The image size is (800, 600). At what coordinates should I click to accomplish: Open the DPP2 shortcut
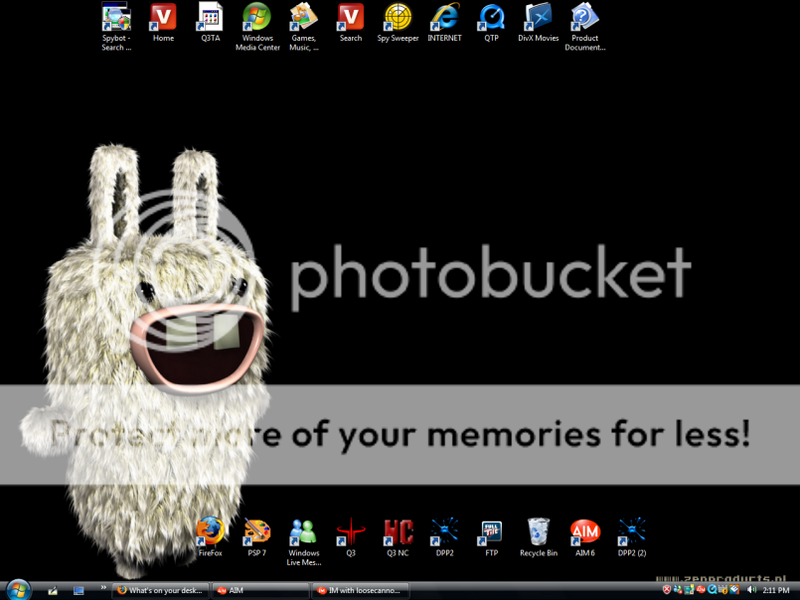click(444, 529)
